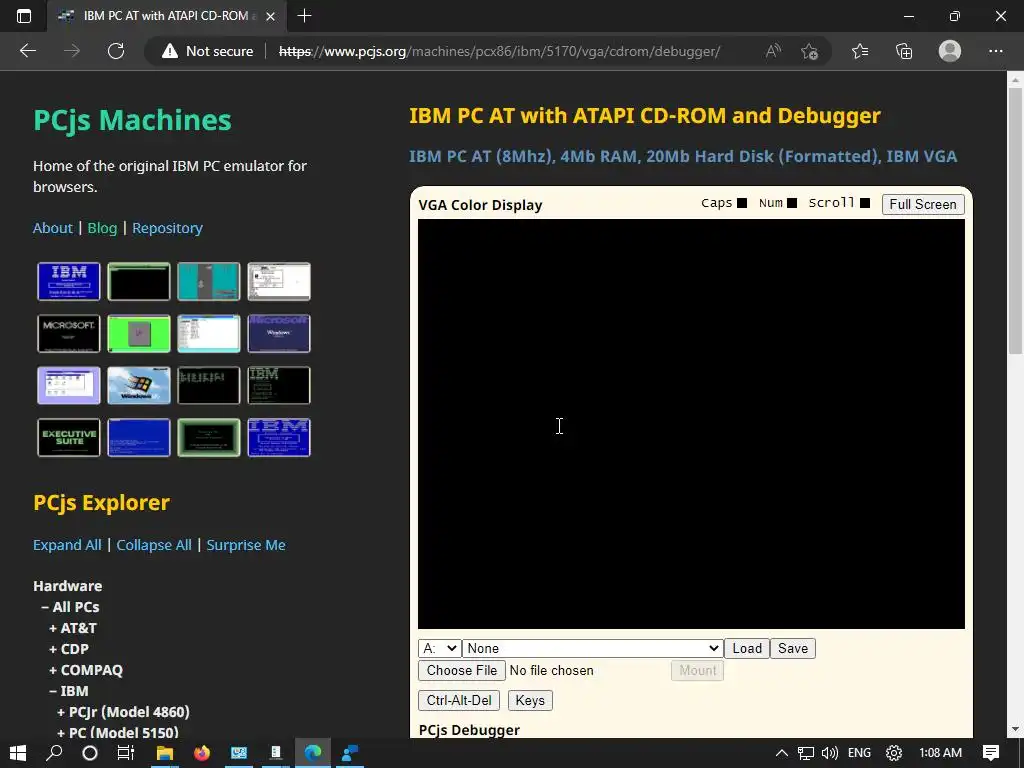This screenshot has height=768, width=1024.
Task: Open the Repository link
Action: [167, 228]
